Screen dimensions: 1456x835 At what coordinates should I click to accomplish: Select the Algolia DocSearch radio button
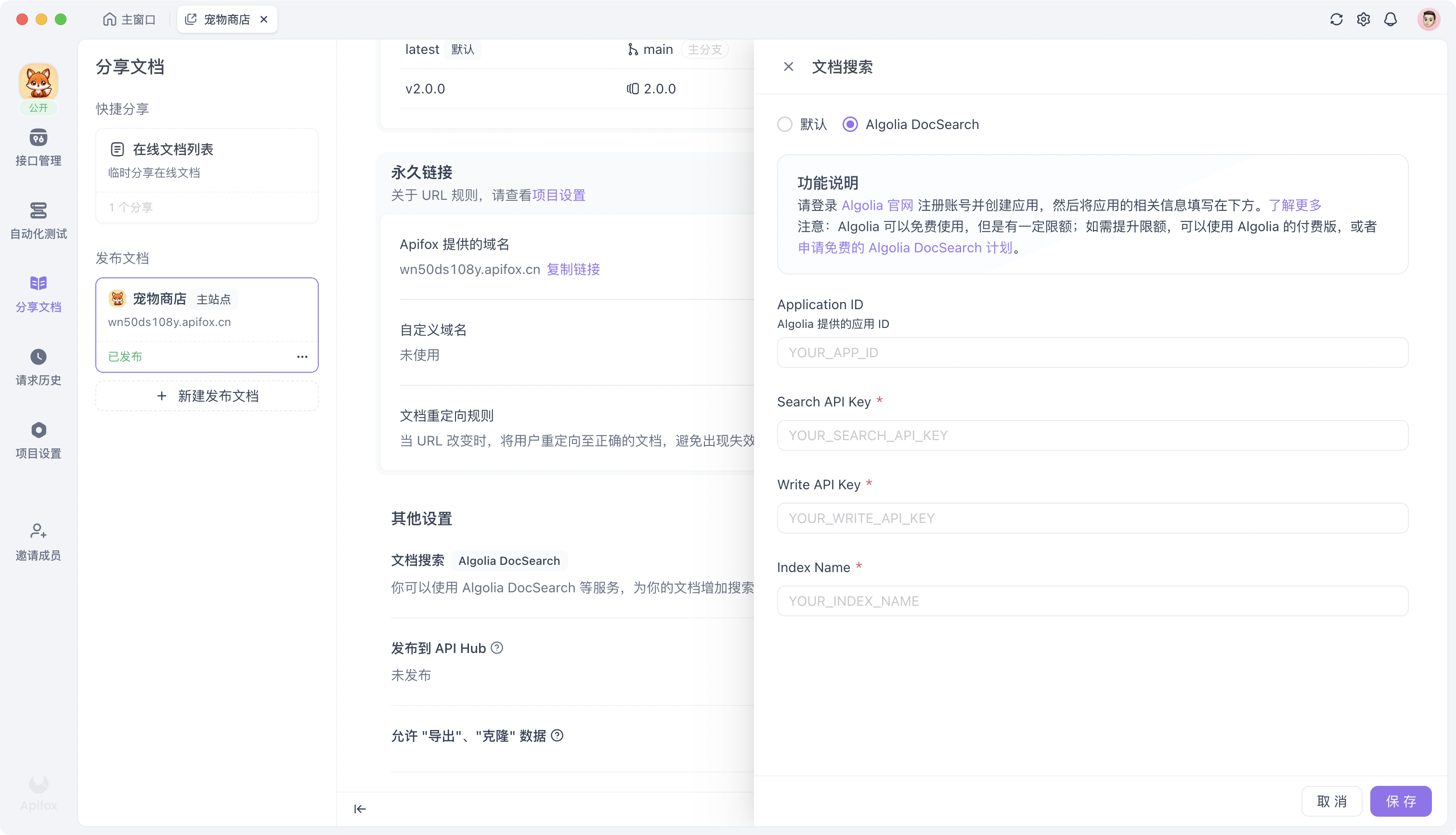click(x=850, y=124)
